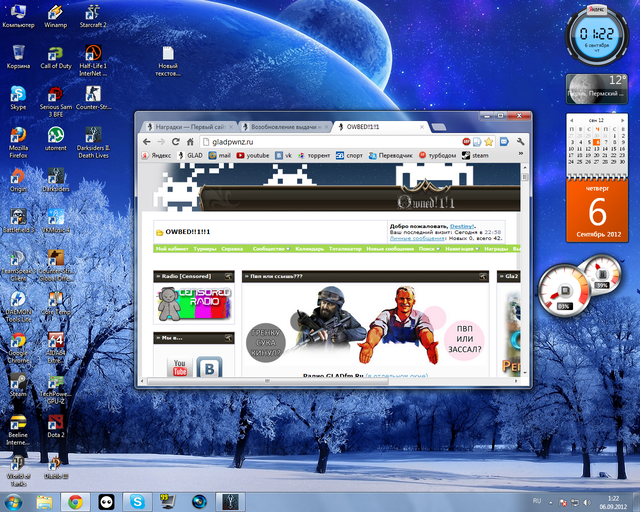Click the Skype icon on the desktop
The width and height of the screenshot is (640, 512).
click(x=18, y=94)
